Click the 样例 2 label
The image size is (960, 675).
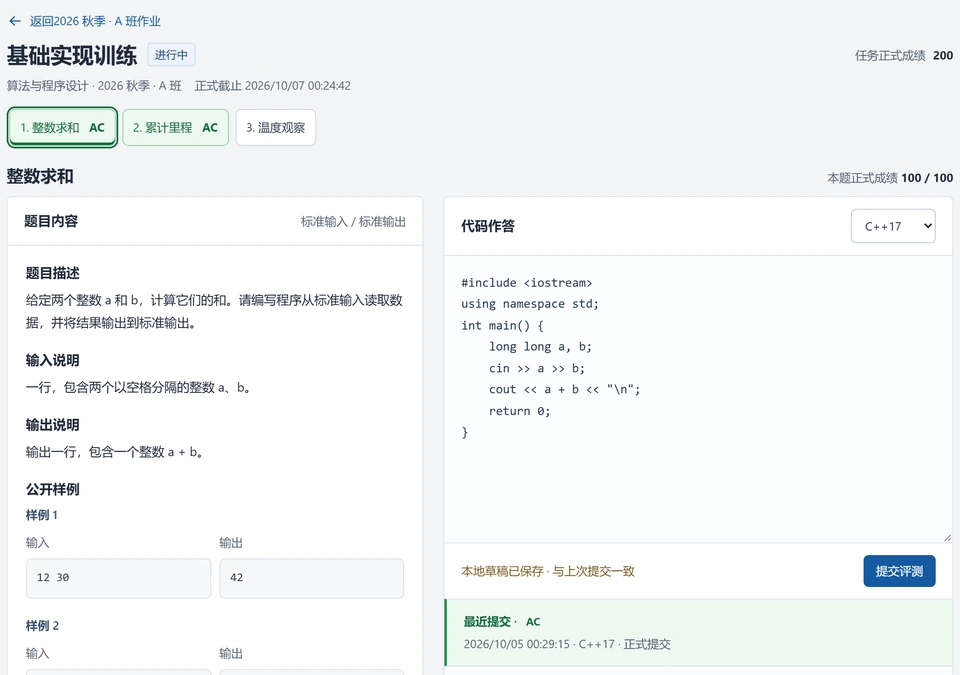(42, 626)
